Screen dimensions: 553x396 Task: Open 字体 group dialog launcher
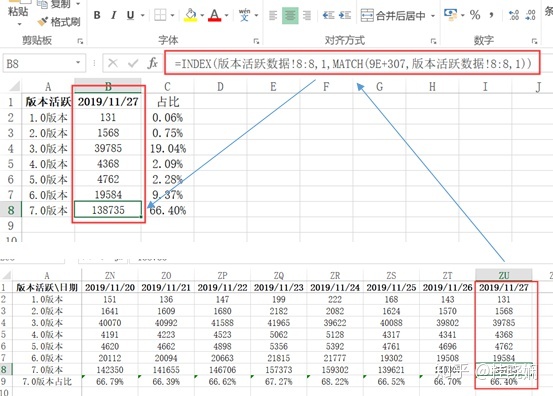tap(256, 41)
